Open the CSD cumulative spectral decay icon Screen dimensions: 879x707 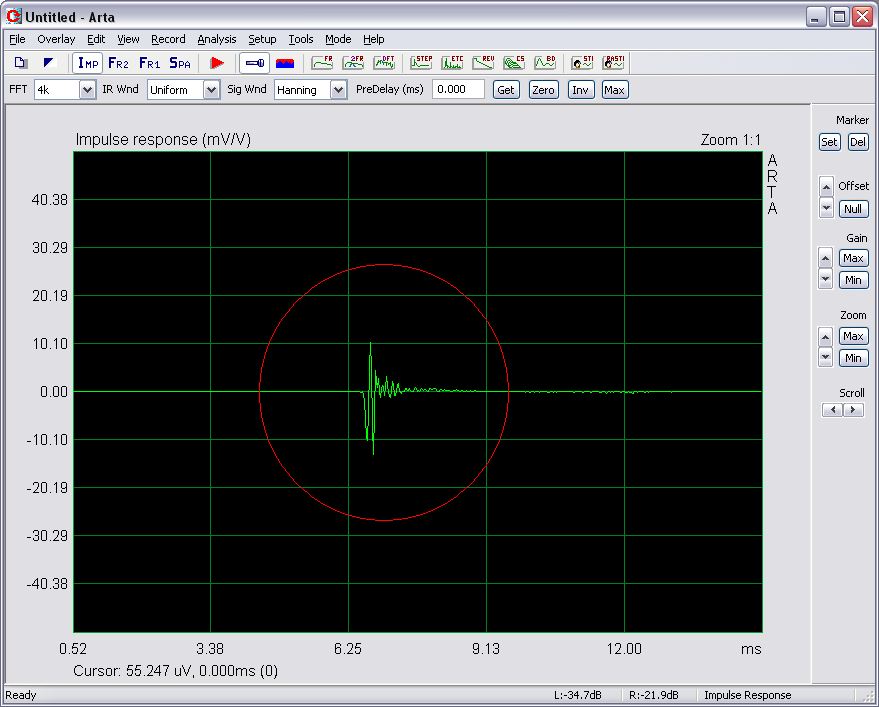tap(514, 63)
